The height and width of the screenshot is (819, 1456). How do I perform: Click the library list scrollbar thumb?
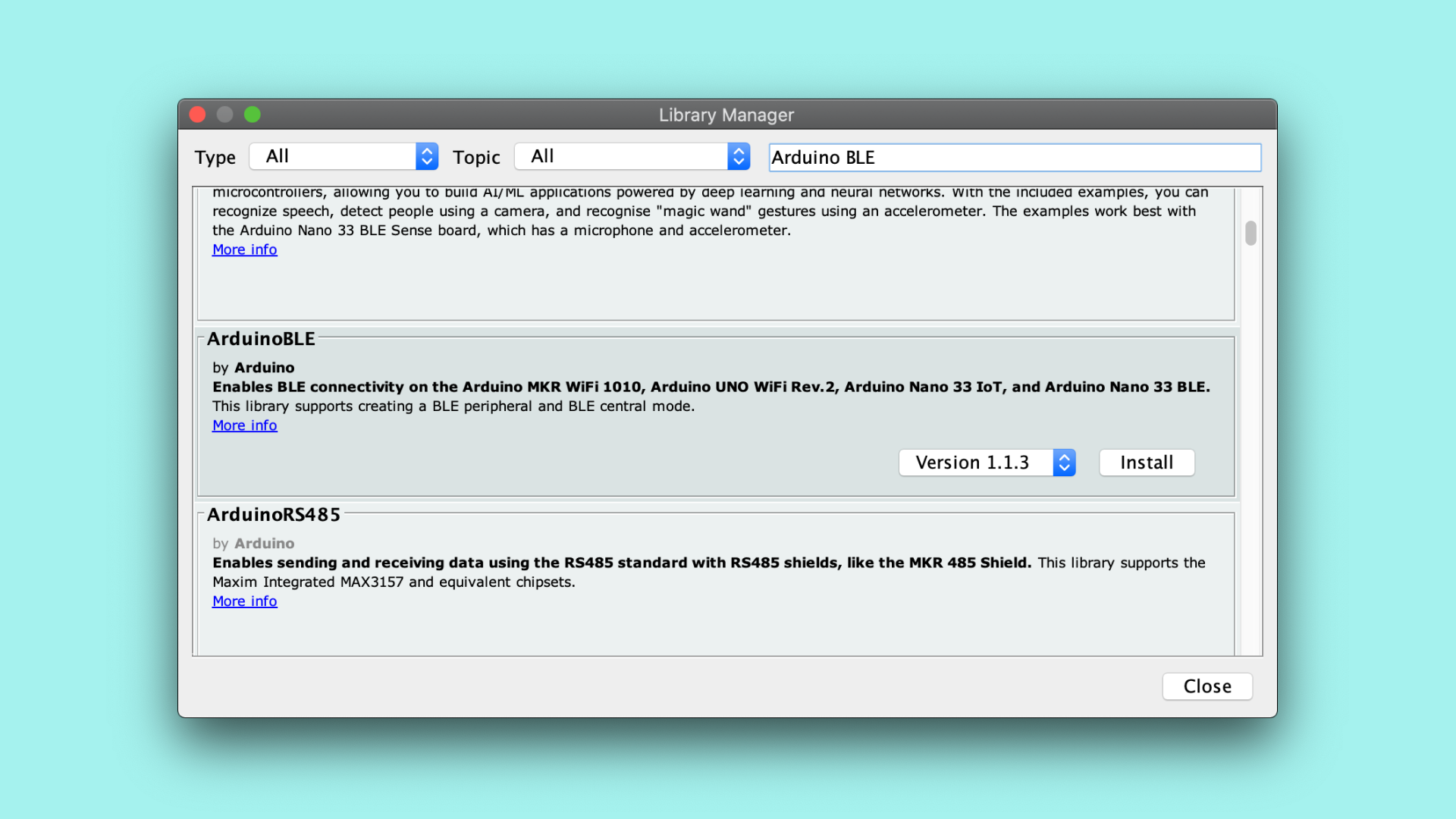1250,233
